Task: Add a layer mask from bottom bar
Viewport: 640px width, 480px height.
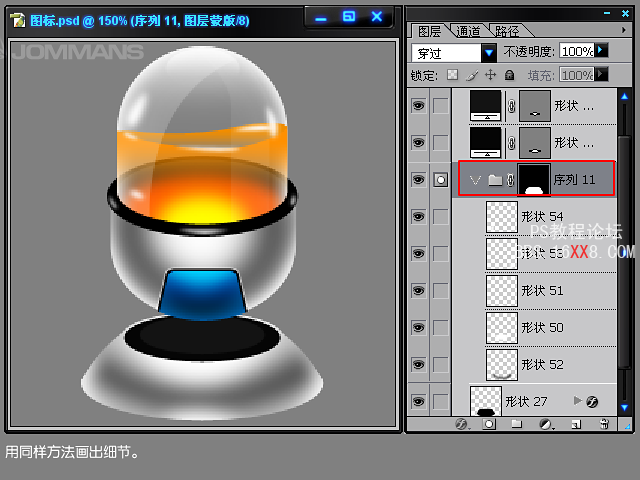Action: (489, 424)
